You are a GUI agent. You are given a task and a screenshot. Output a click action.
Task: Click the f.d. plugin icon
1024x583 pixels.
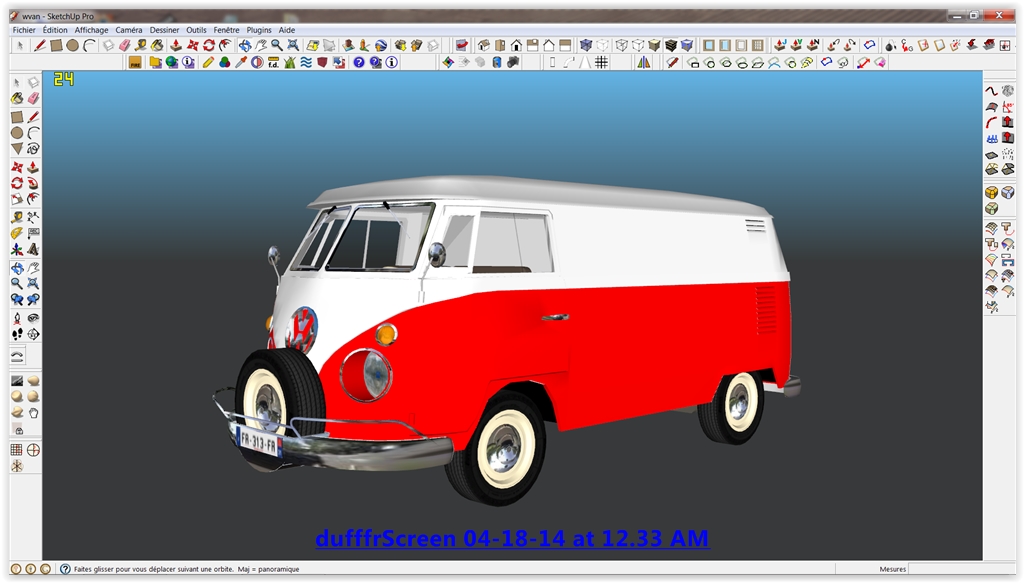[x=274, y=62]
